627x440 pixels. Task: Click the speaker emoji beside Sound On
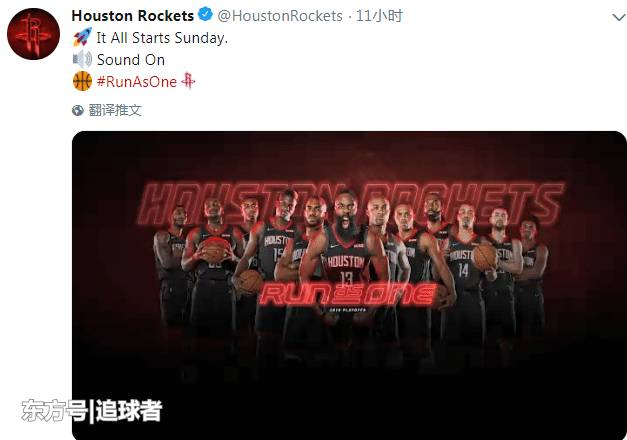point(82,60)
